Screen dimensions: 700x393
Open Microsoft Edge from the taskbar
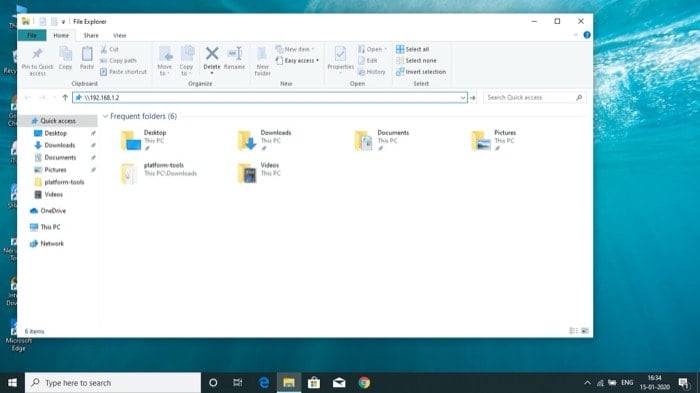[x=264, y=383]
